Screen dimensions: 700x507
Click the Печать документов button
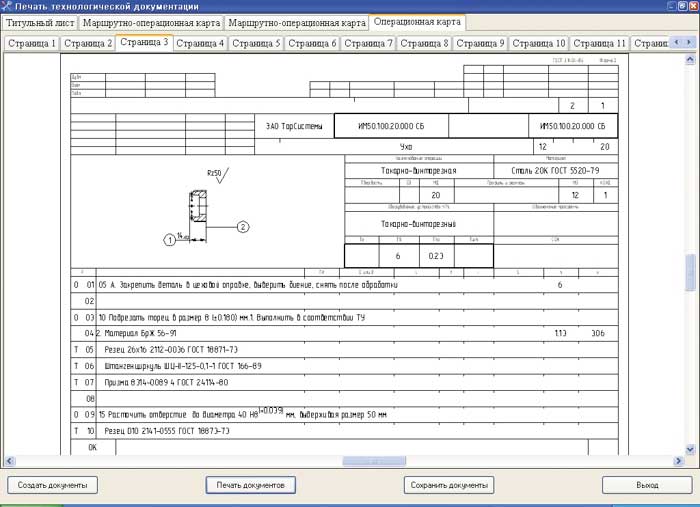click(250, 485)
